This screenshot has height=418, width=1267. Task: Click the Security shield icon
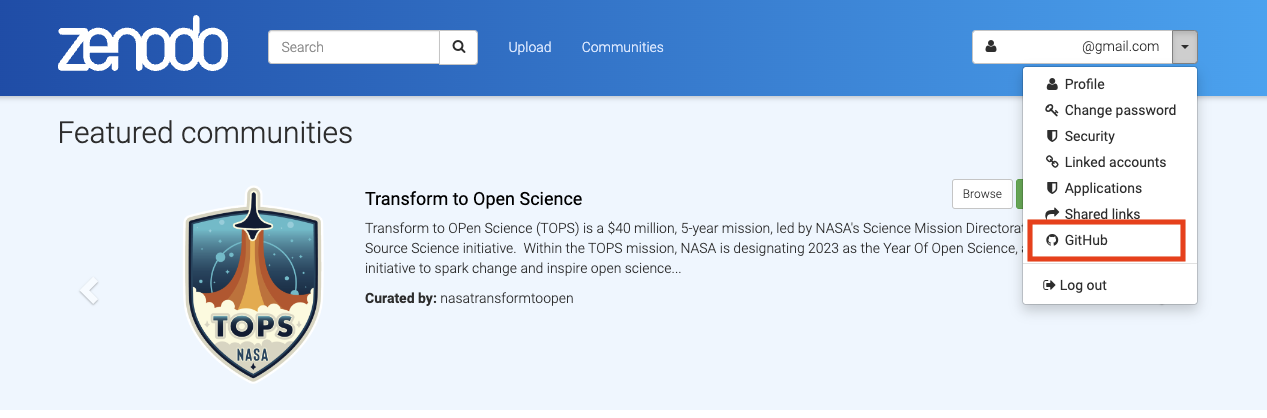point(1051,136)
